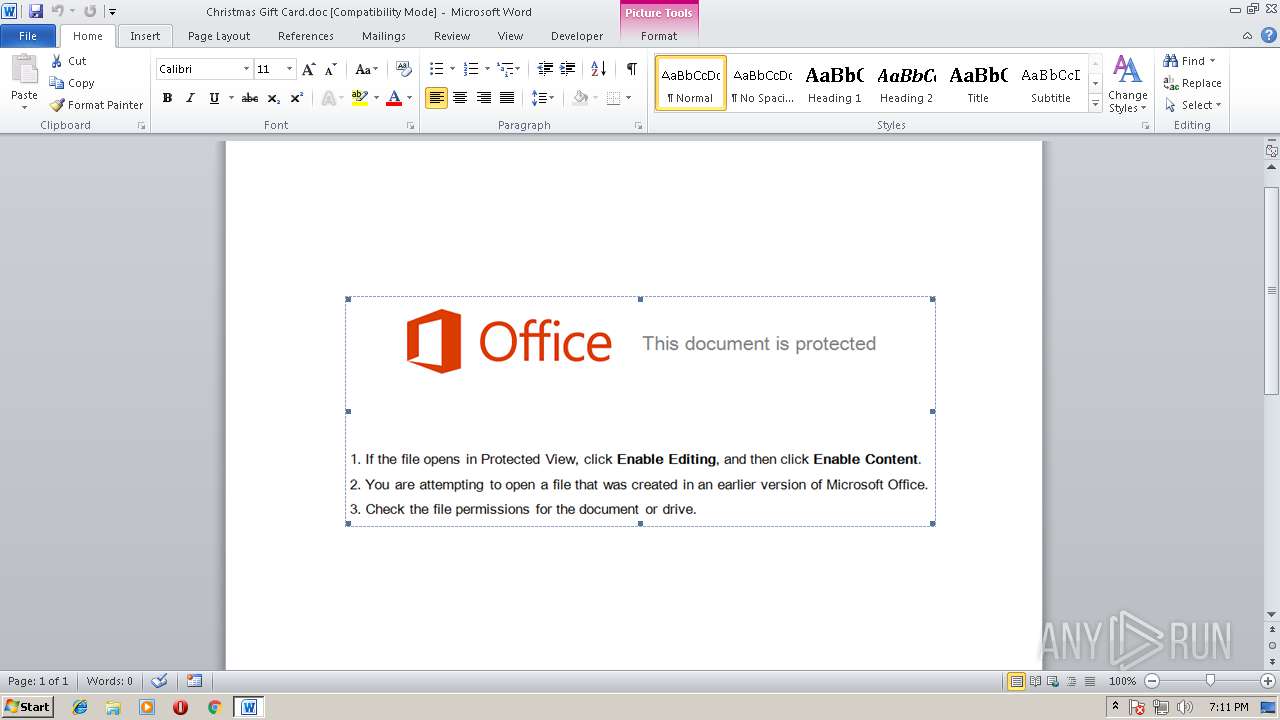Screen dimensions: 1280x720
Task: Switch to the Insert tab
Action: [145, 36]
